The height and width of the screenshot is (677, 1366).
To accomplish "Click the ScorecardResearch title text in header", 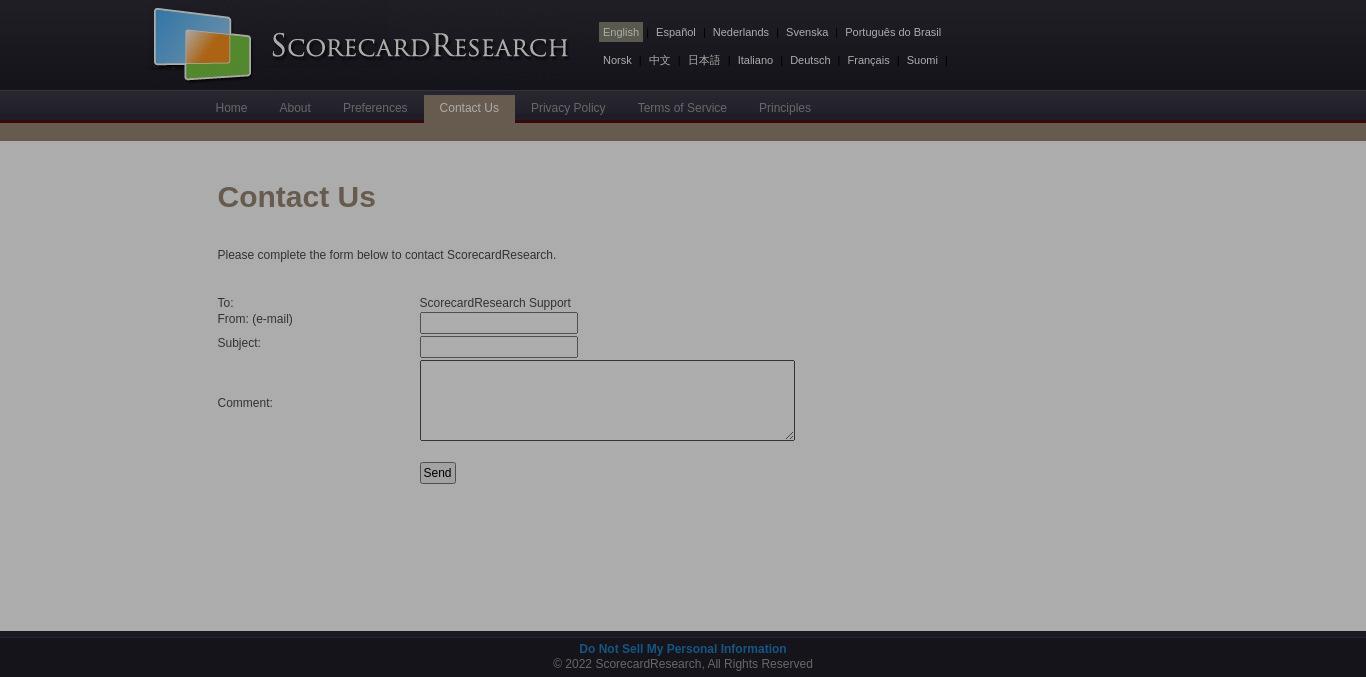I will [420, 46].
